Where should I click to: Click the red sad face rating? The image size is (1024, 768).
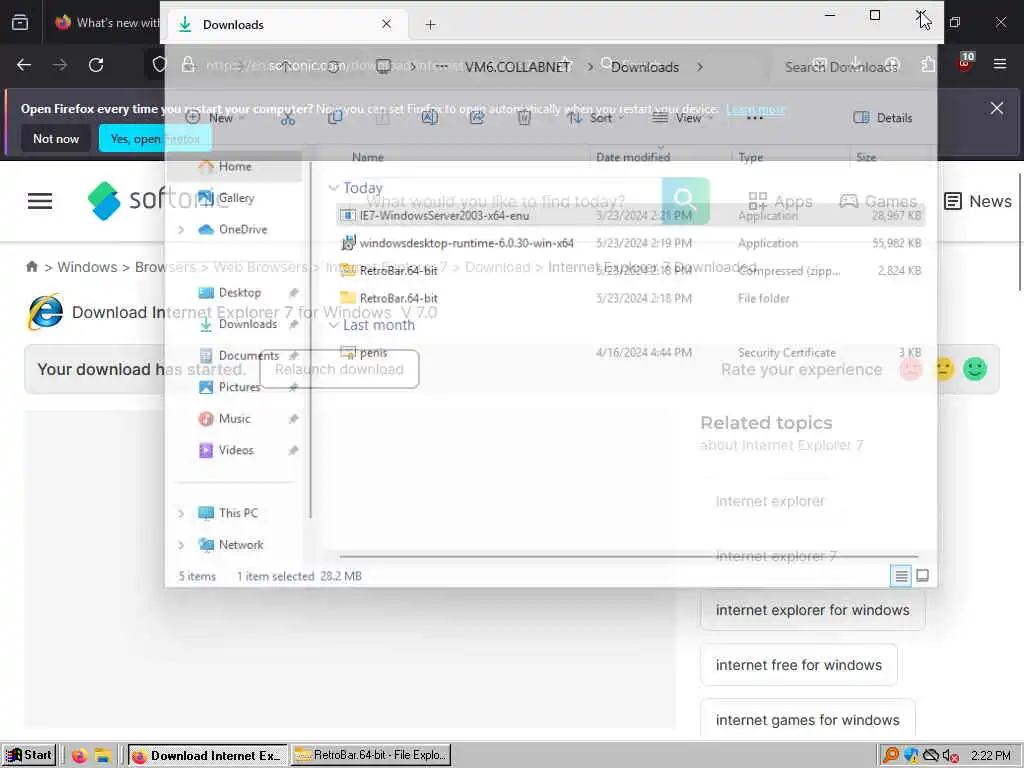(910, 369)
